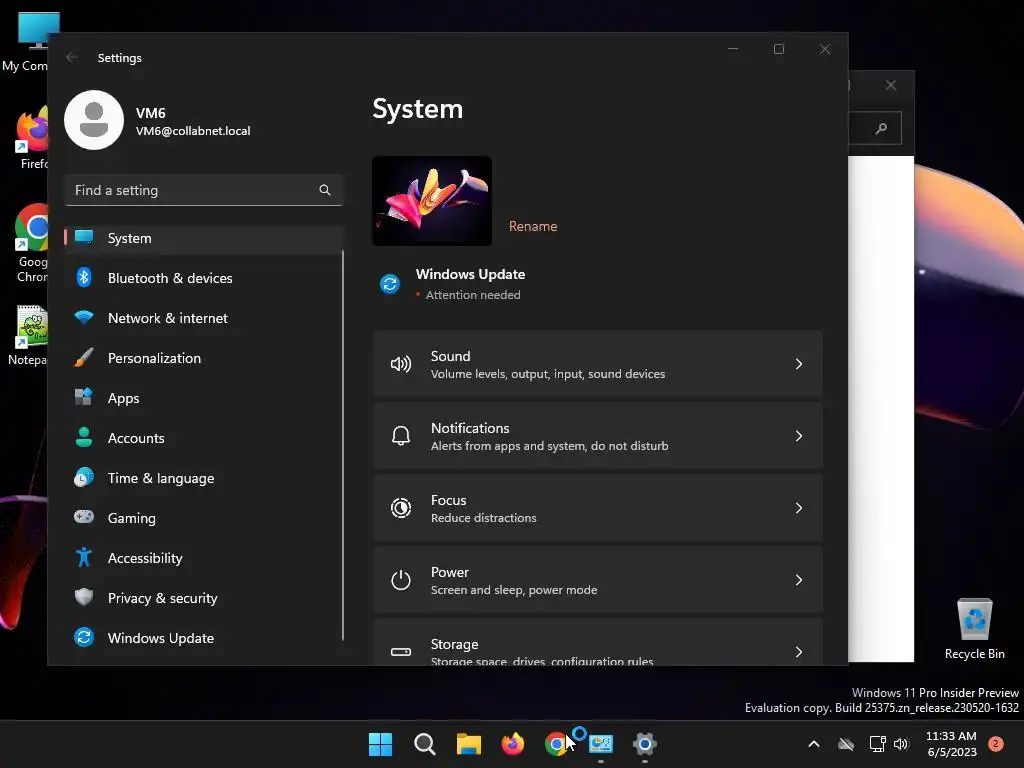Image resolution: width=1024 pixels, height=768 pixels.
Task: Open Personalization in the sidebar
Action: click(204, 358)
